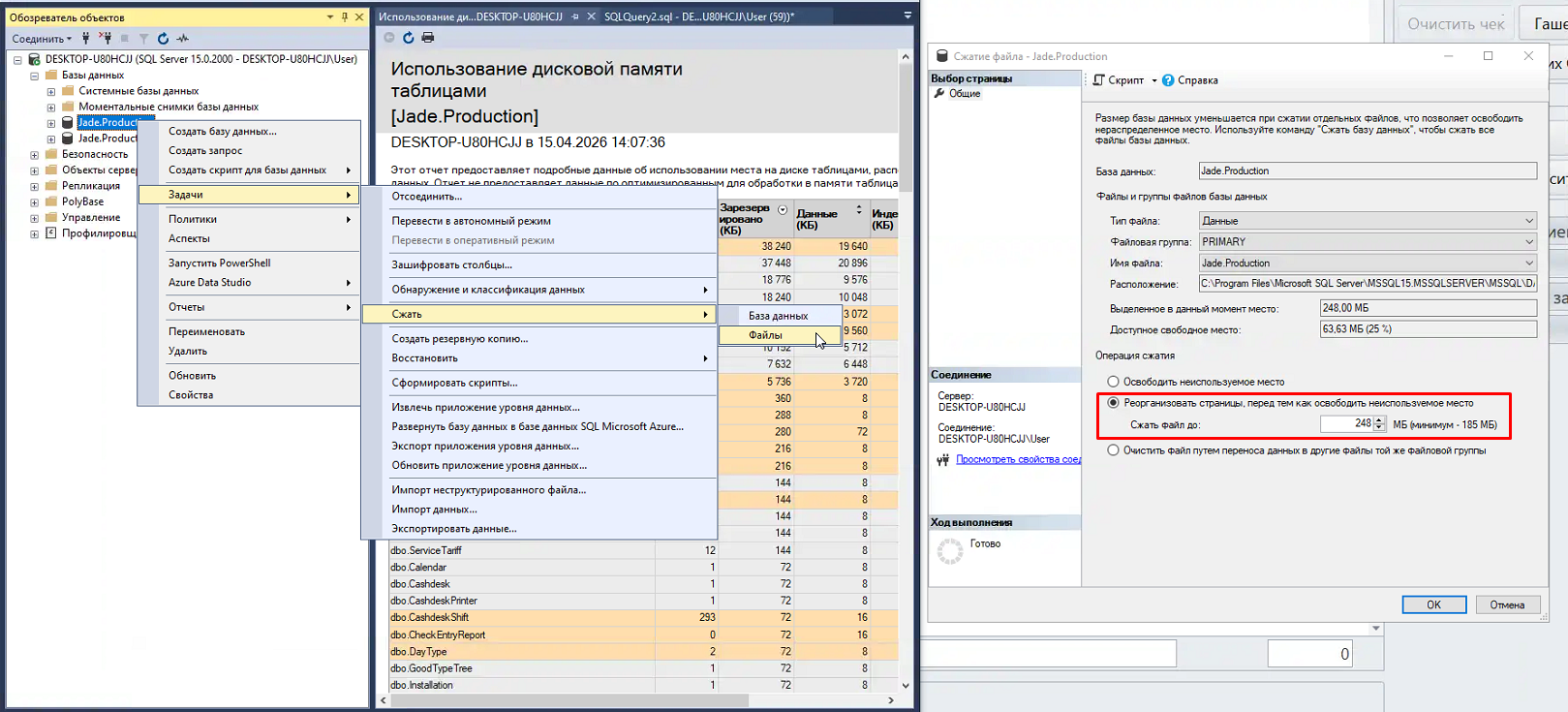Click the Скрипт script icon in dialog
1568x712 pixels.
click(x=1099, y=80)
